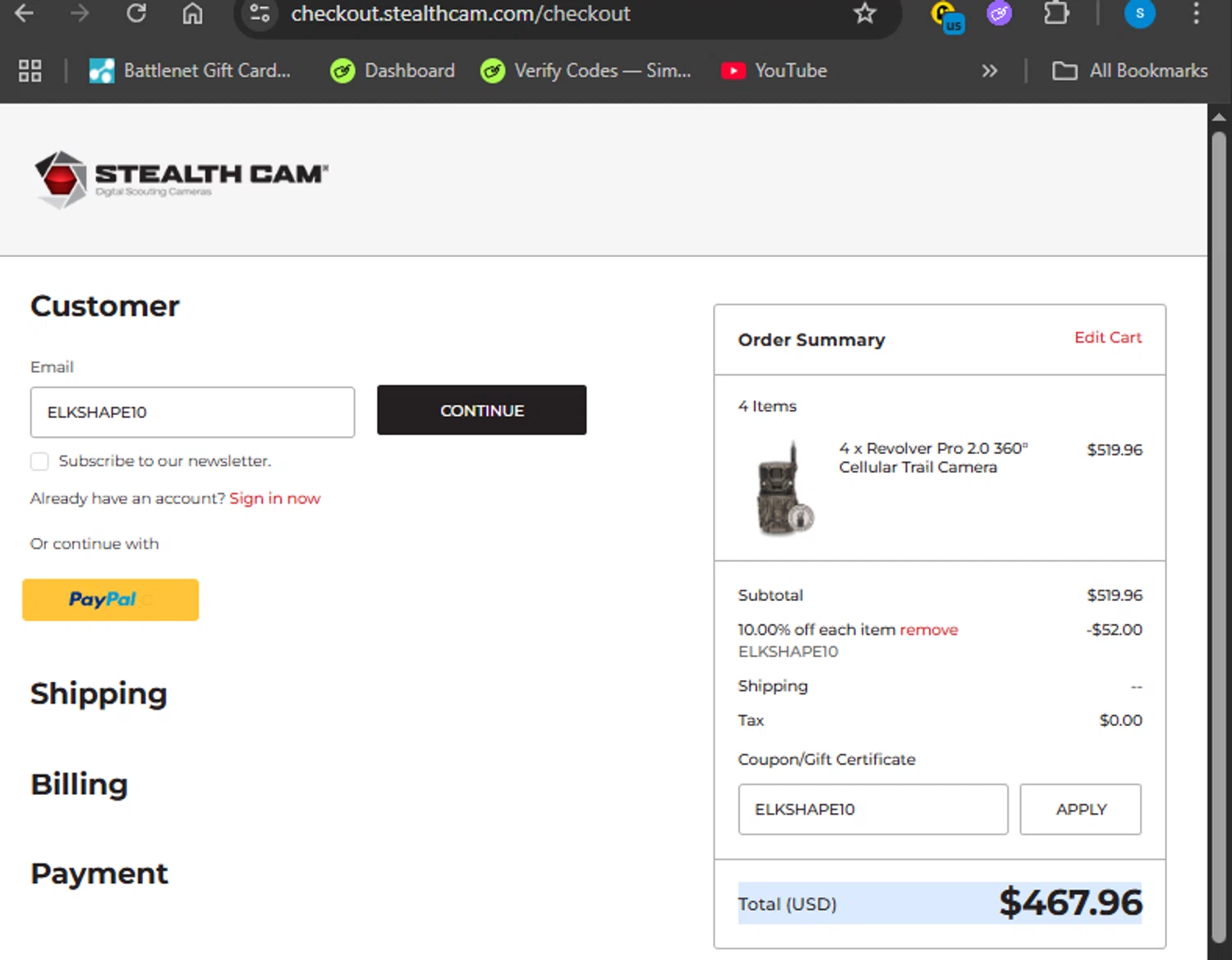Open Battlenet Gift Card bookmark
Viewport: 1232px width, 960px height.
click(190, 71)
